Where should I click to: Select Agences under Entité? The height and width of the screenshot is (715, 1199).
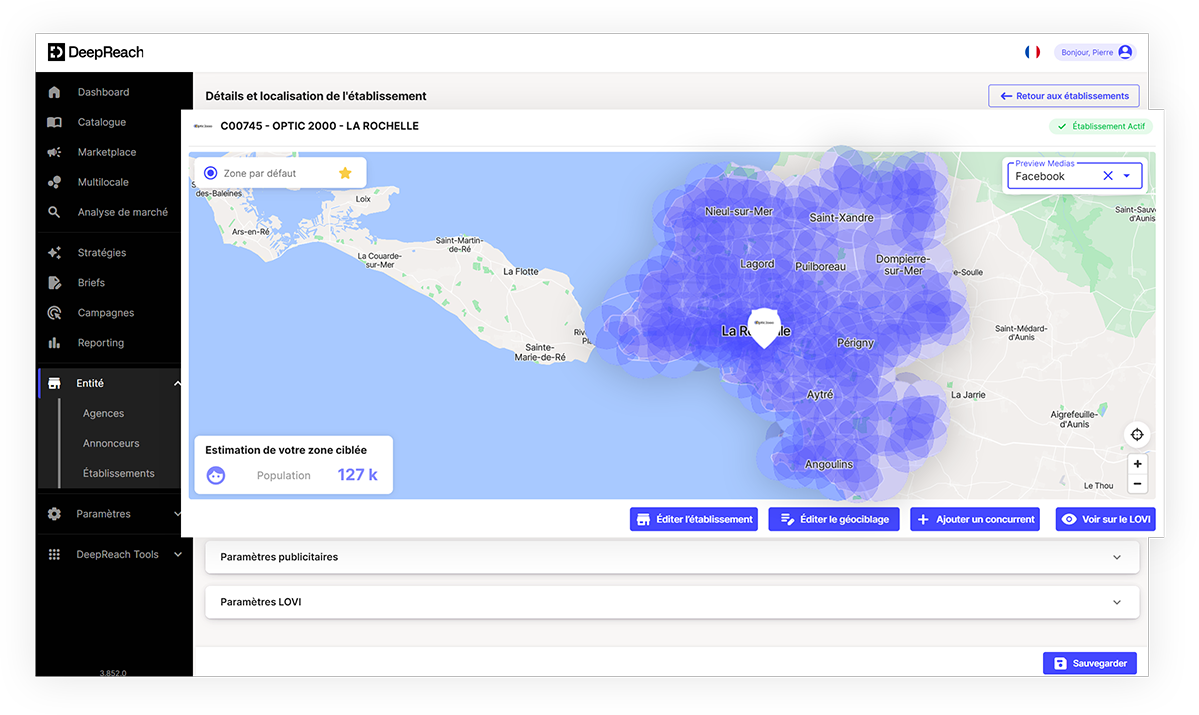point(103,413)
